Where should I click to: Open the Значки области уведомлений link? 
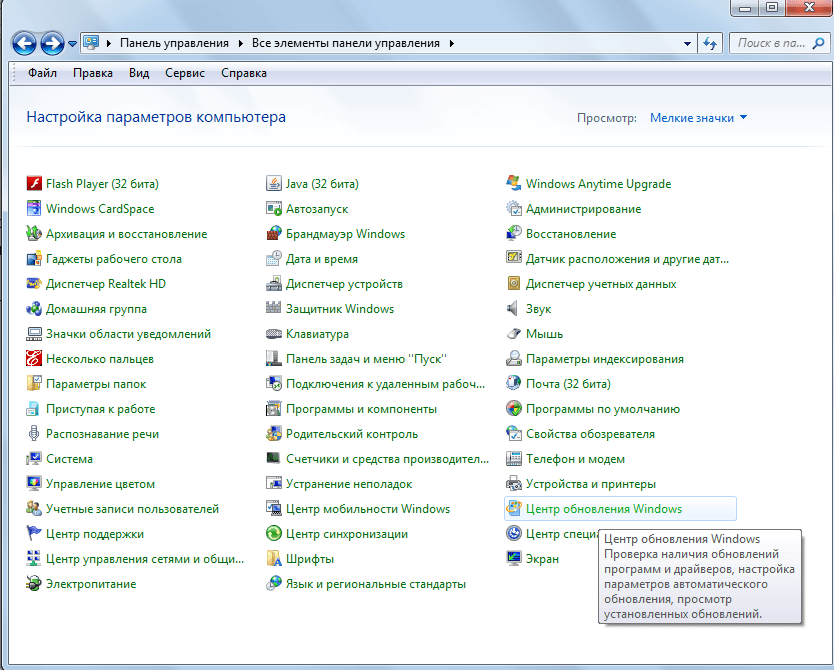128,334
